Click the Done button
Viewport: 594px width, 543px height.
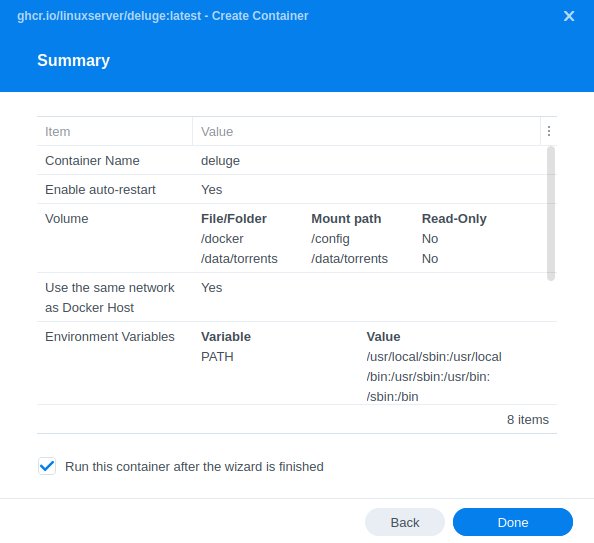[513, 522]
